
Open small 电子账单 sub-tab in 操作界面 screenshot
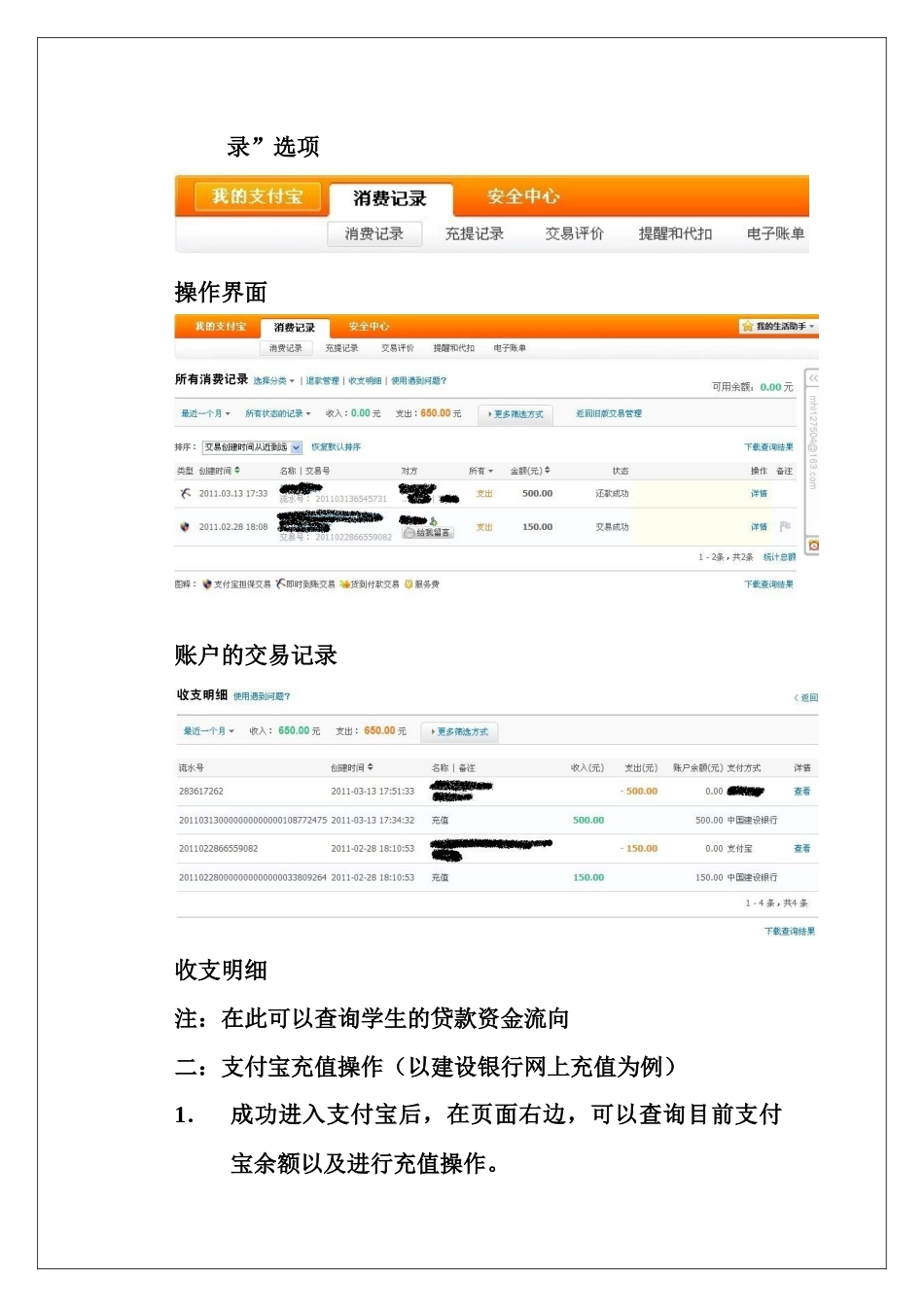tap(510, 348)
